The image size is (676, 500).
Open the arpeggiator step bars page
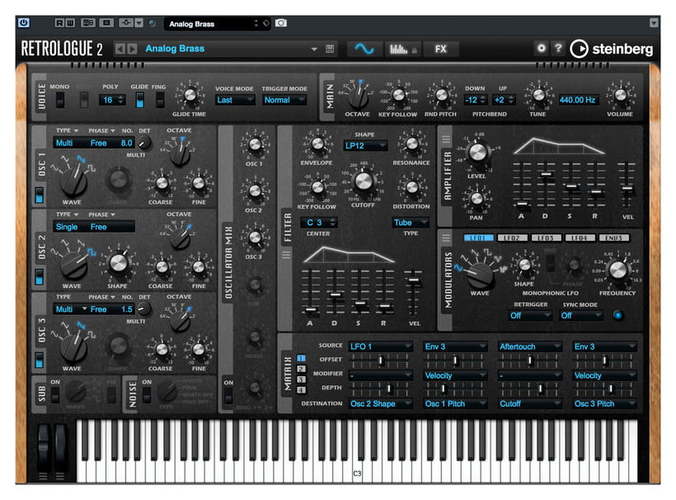point(403,49)
